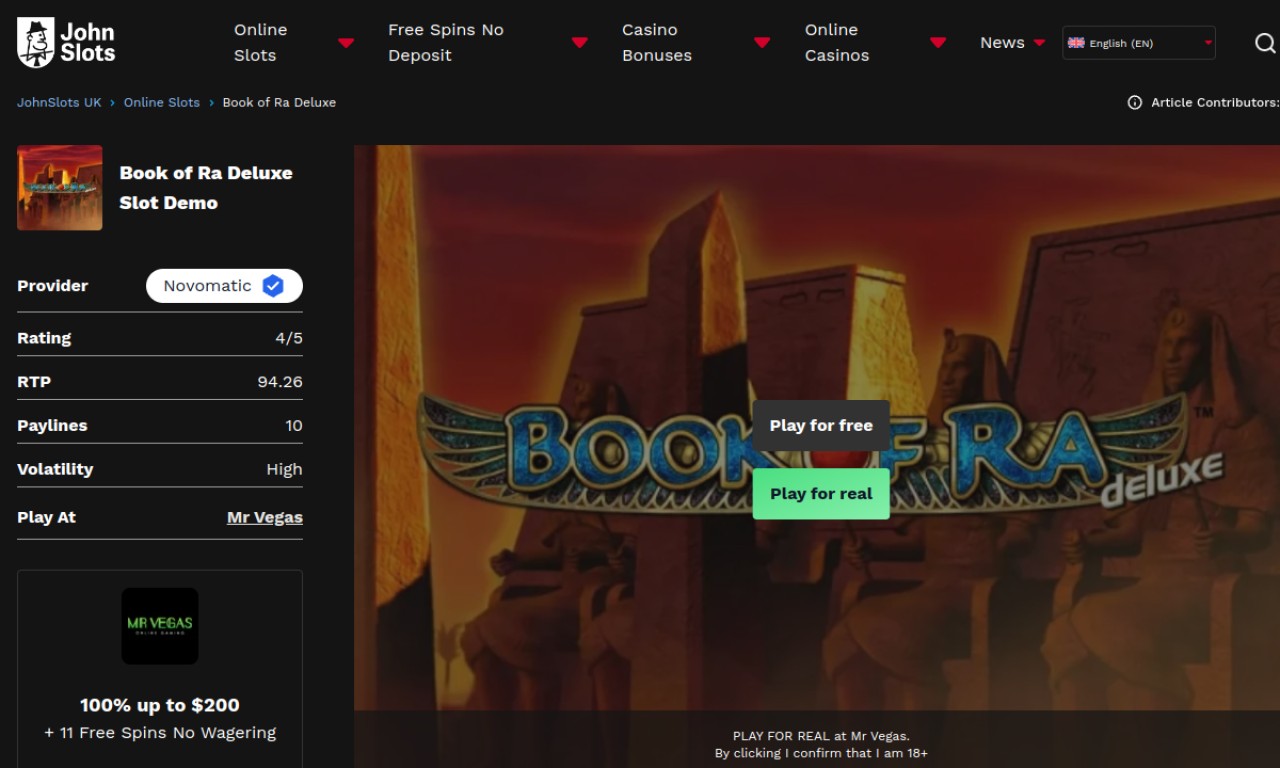The image size is (1280, 768).
Task: Open the Online Casinos menu item
Action: (x=837, y=43)
